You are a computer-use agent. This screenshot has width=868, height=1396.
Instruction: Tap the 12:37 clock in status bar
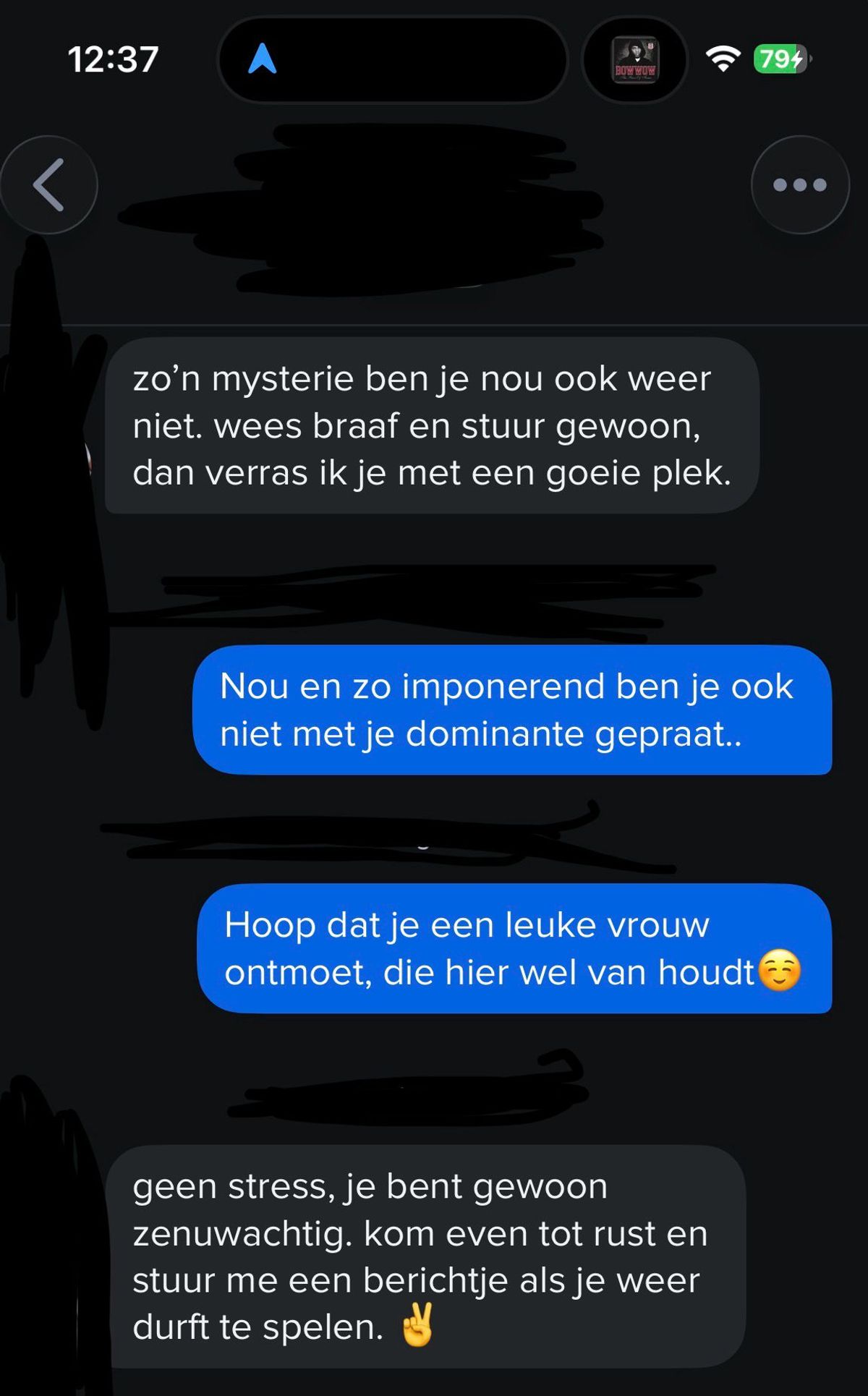pyautogui.click(x=113, y=59)
